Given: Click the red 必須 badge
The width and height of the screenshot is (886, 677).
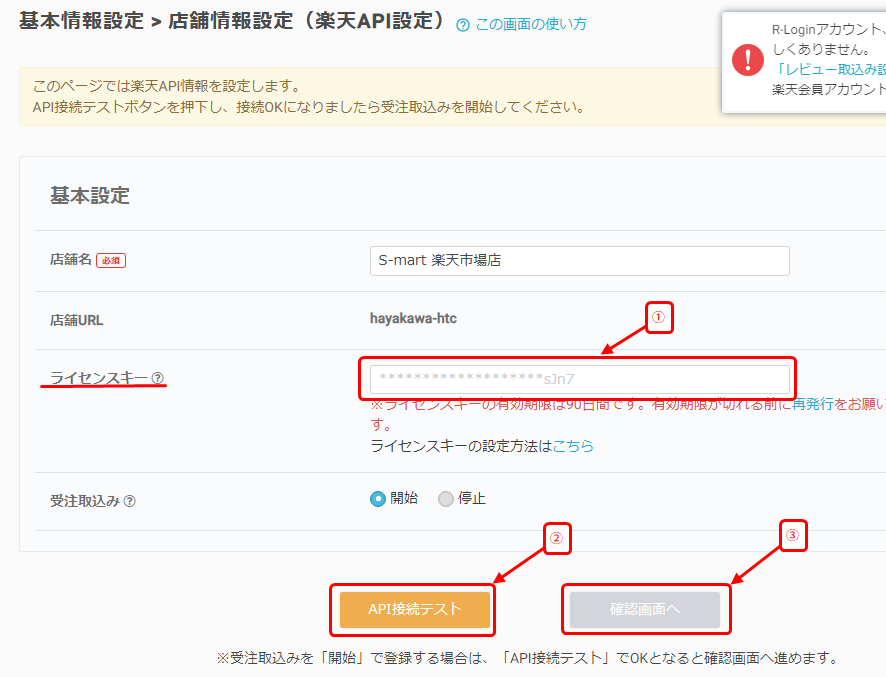Looking at the screenshot, I should point(111,261).
